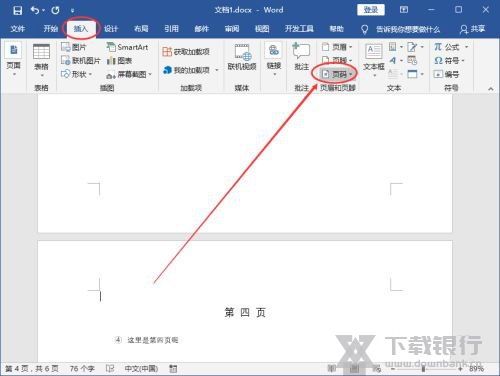The image size is (500, 376).
Task: Click the 第 4 页, 共 6 页 page indicator
Action: coord(32,369)
